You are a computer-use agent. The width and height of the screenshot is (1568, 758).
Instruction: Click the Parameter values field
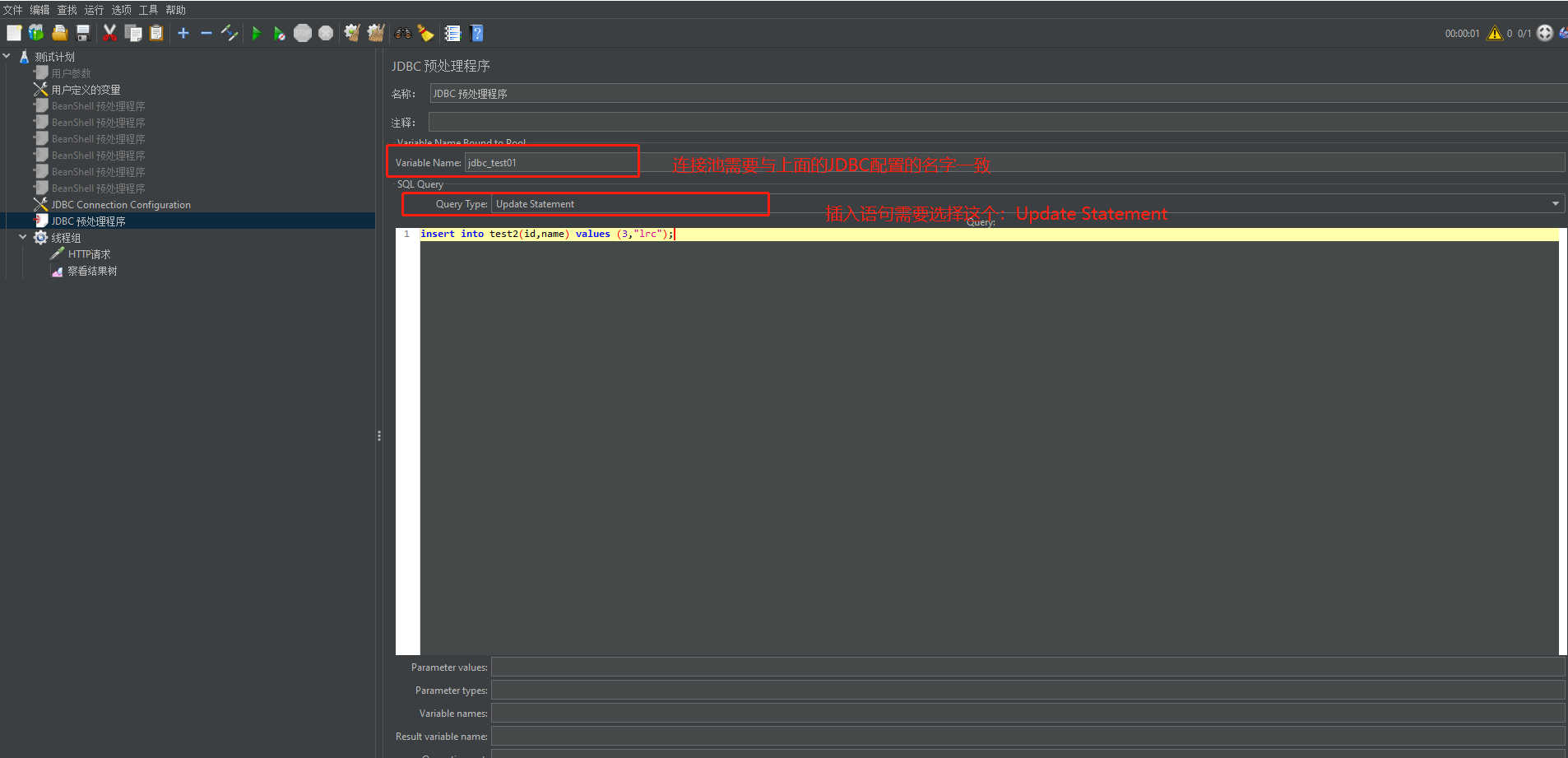pos(1028,667)
